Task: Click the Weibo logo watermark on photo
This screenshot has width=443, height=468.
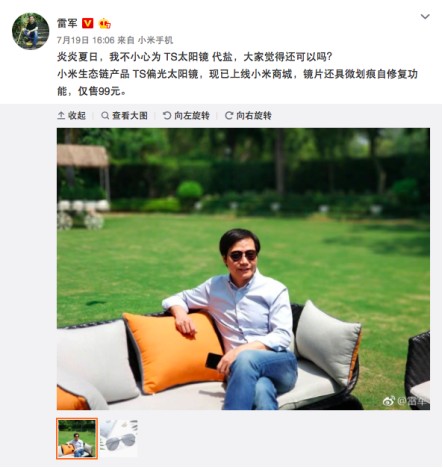Action: pos(389,401)
